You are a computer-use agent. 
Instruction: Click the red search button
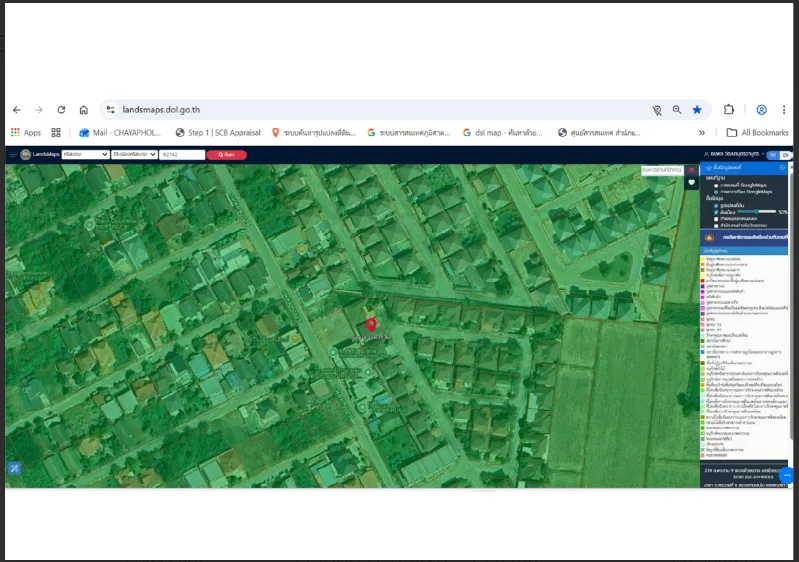coord(227,154)
